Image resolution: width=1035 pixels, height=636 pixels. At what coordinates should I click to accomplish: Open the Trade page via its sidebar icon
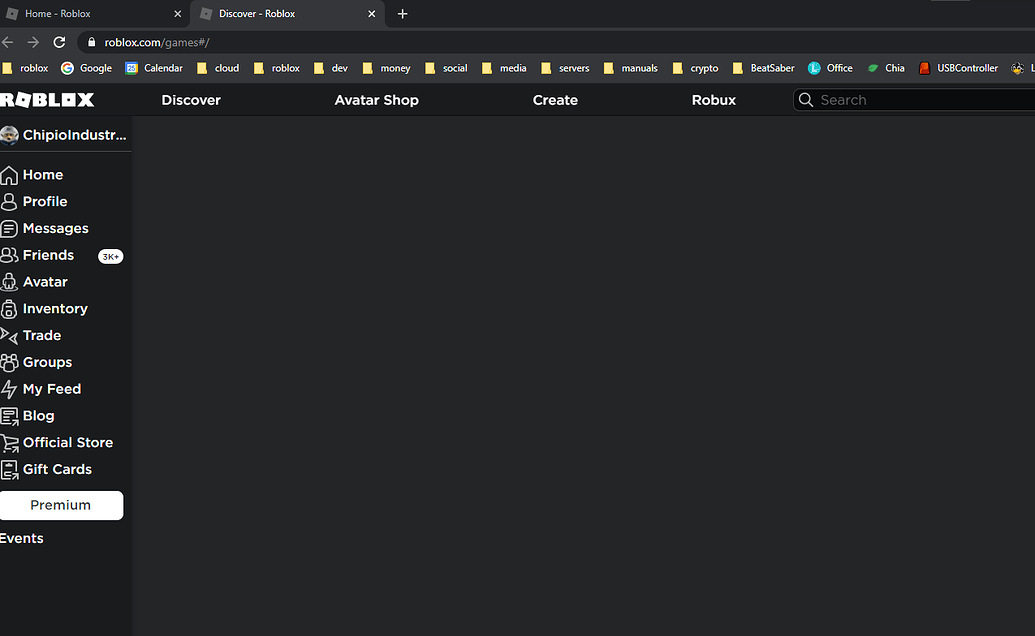(x=10, y=335)
